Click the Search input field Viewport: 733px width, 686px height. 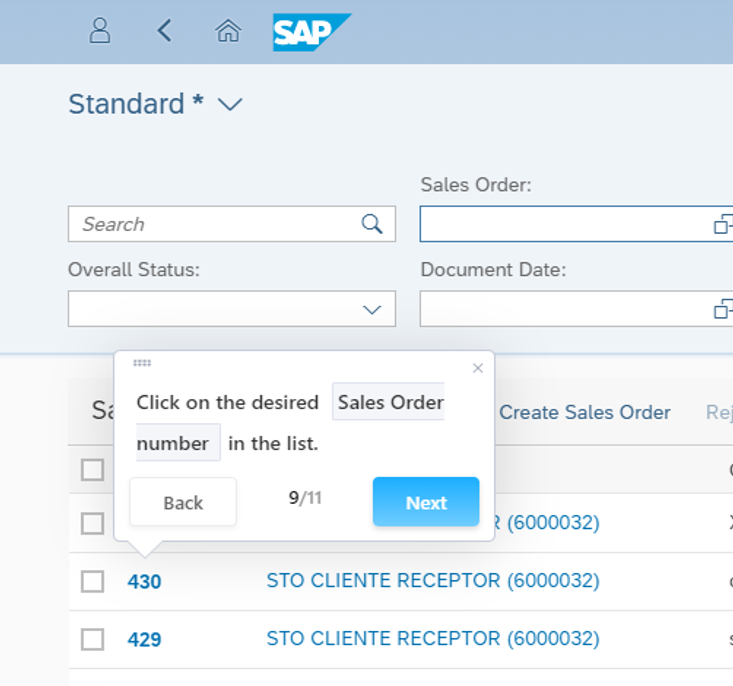232,224
